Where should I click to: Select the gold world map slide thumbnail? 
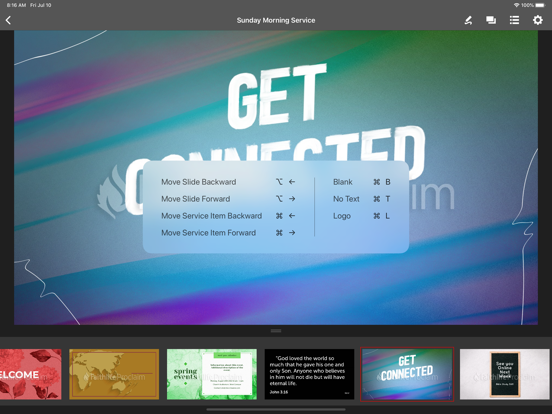click(114, 374)
